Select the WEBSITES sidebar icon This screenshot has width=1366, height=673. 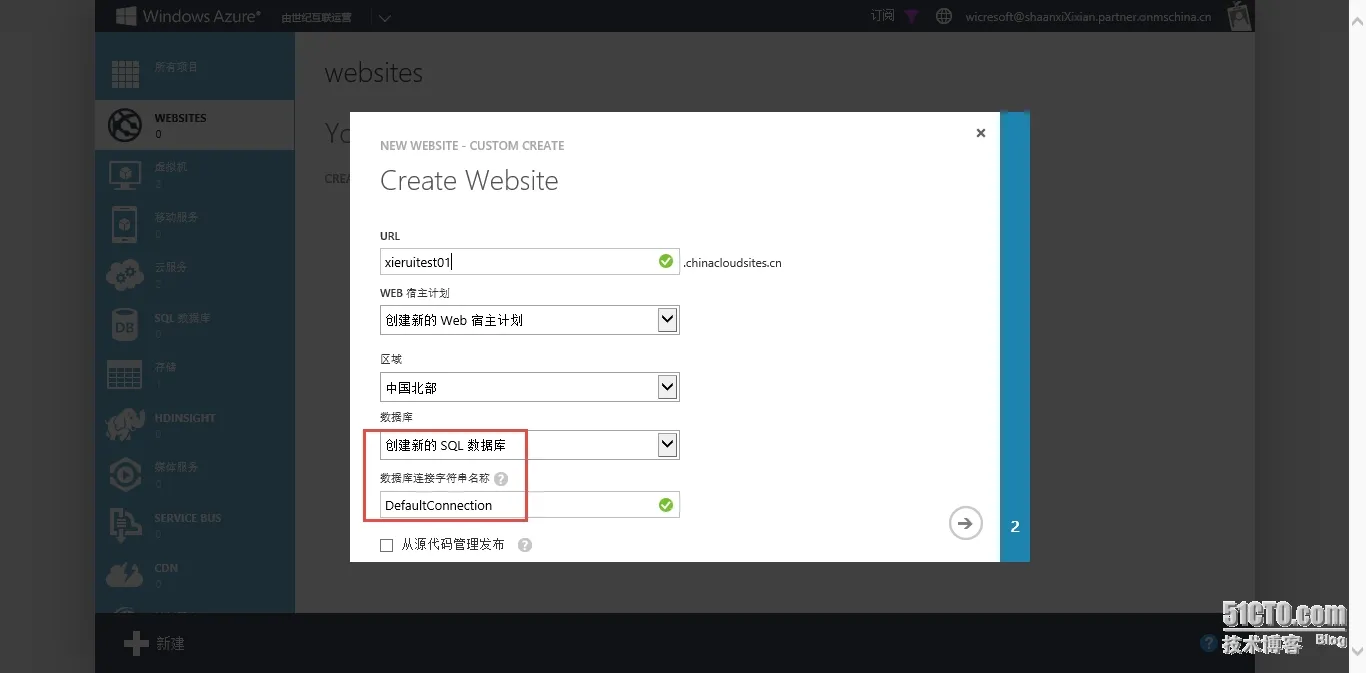tap(125, 124)
